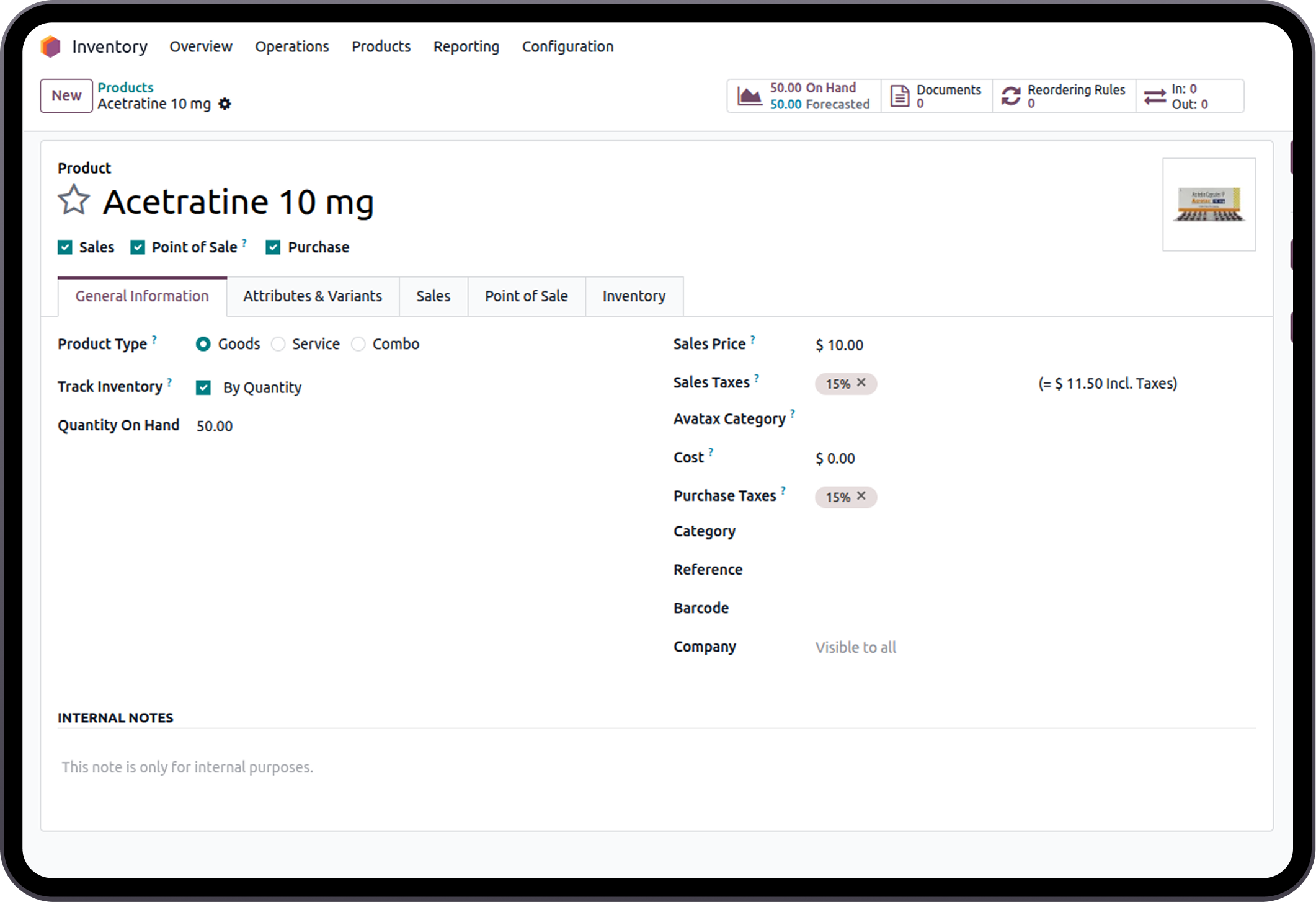Edit the Quantity On Hand 50.00 field
The image size is (1316, 902).
click(x=215, y=427)
